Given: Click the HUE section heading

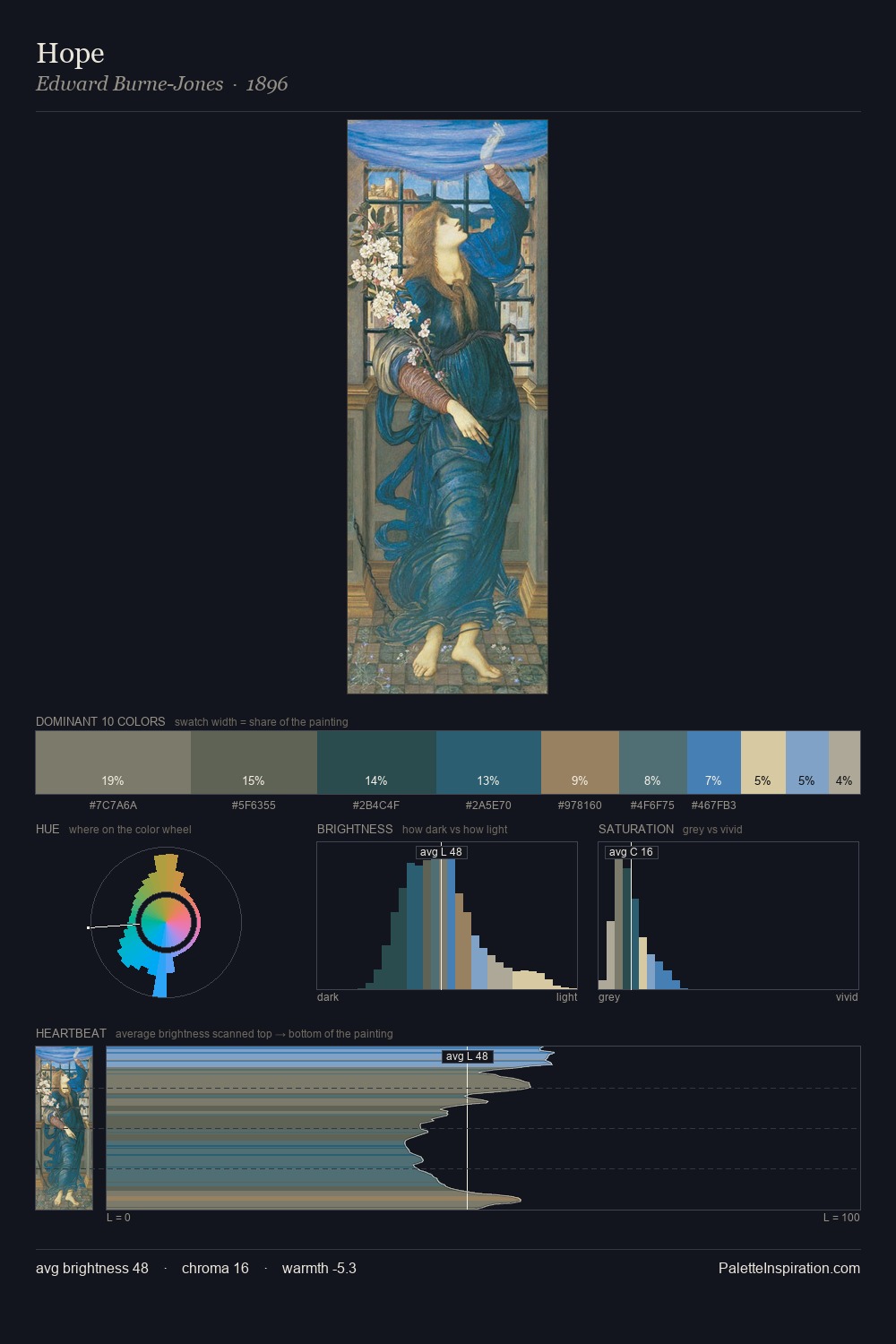Looking at the screenshot, I should point(47,829).
